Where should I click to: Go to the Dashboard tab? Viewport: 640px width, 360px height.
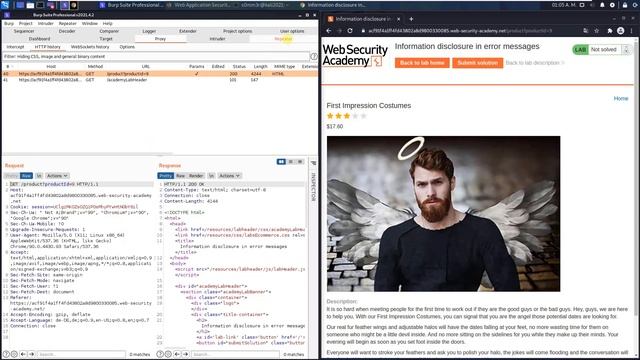point(40,39)
